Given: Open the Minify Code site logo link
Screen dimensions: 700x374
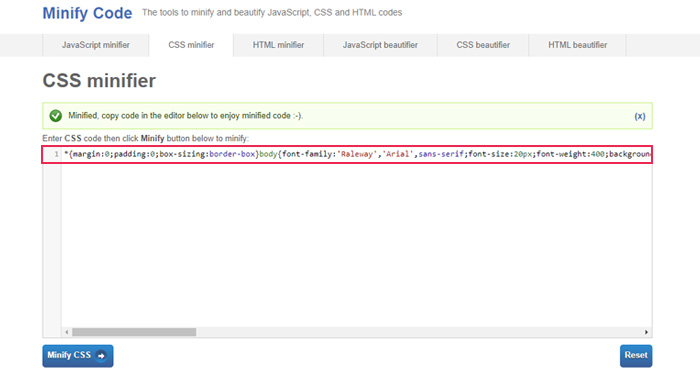Looking at the screenshot, I should click(x=87, y=13).
